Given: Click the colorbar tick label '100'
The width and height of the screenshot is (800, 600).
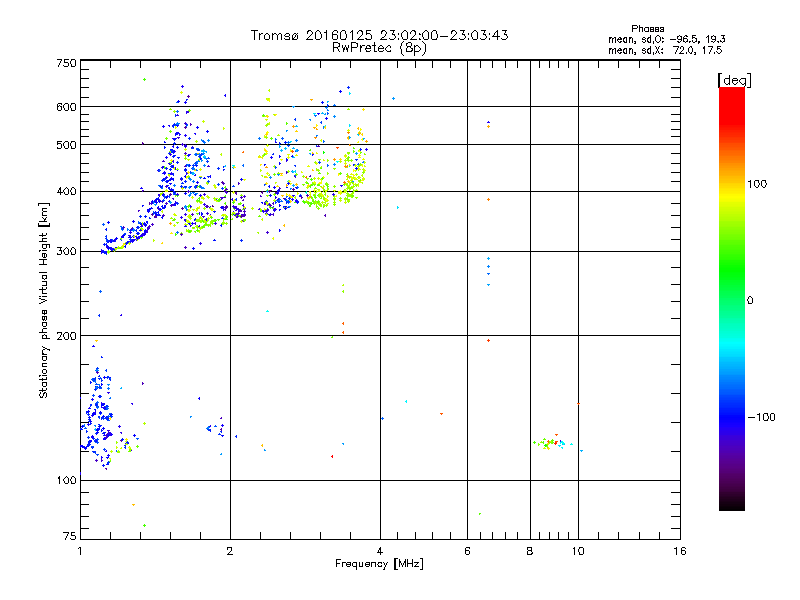Looking at the screenshot, I should pos(757,184).
